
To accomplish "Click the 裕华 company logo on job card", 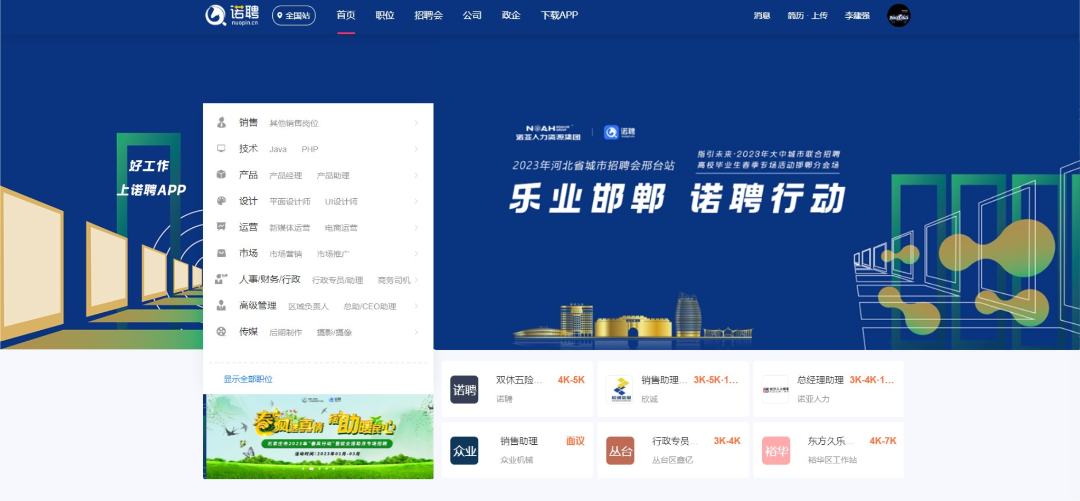I will click(776, 451).
